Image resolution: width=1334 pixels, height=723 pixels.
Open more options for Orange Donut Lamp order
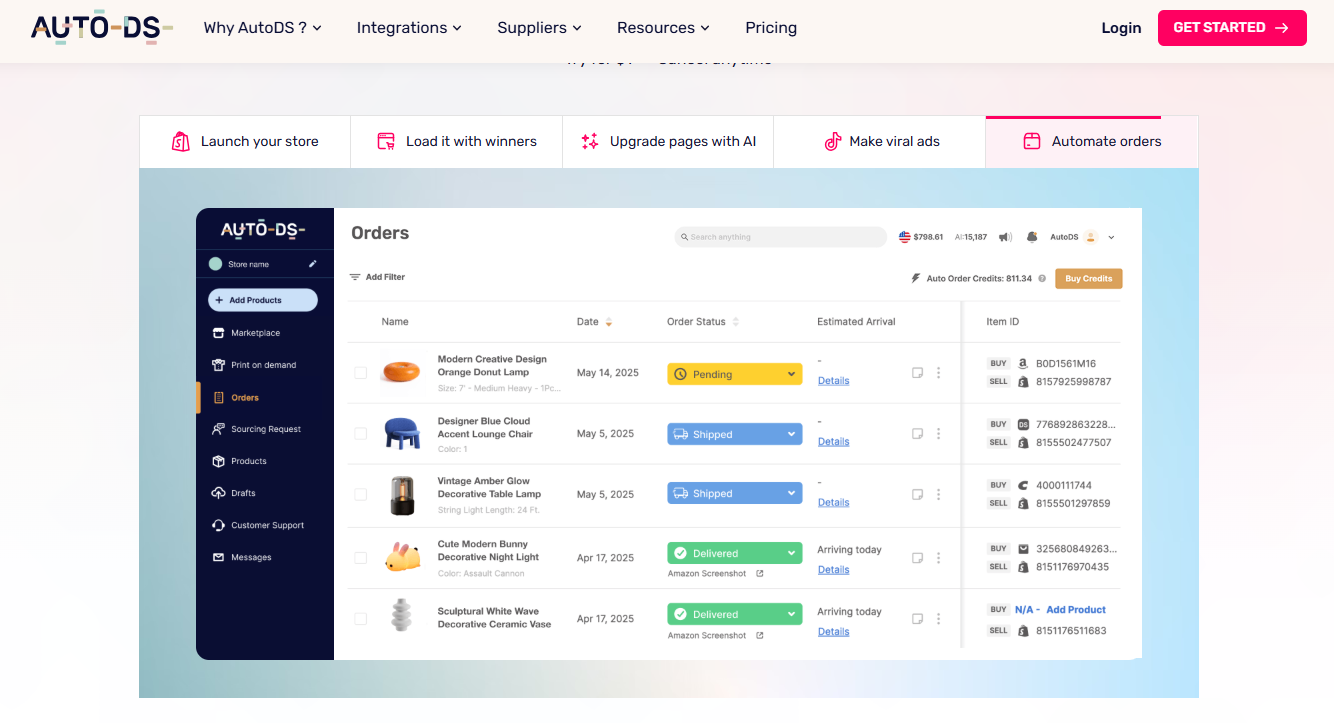938,373
